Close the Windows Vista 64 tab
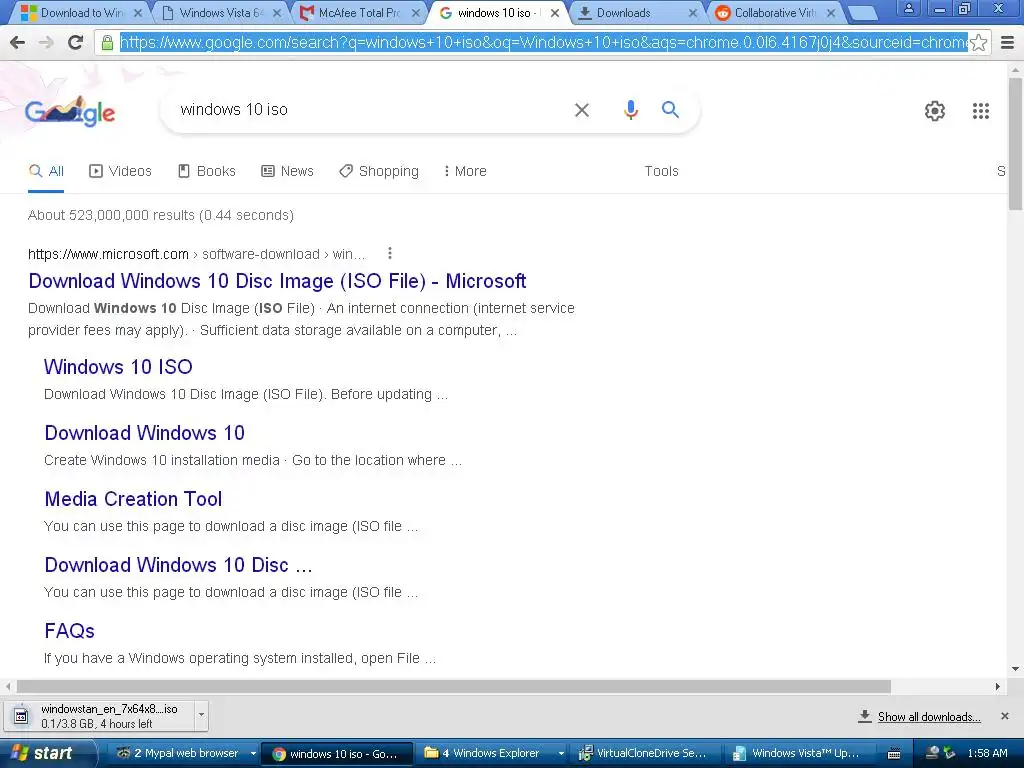The image size is (1024, 768). [x=277, y=12]
